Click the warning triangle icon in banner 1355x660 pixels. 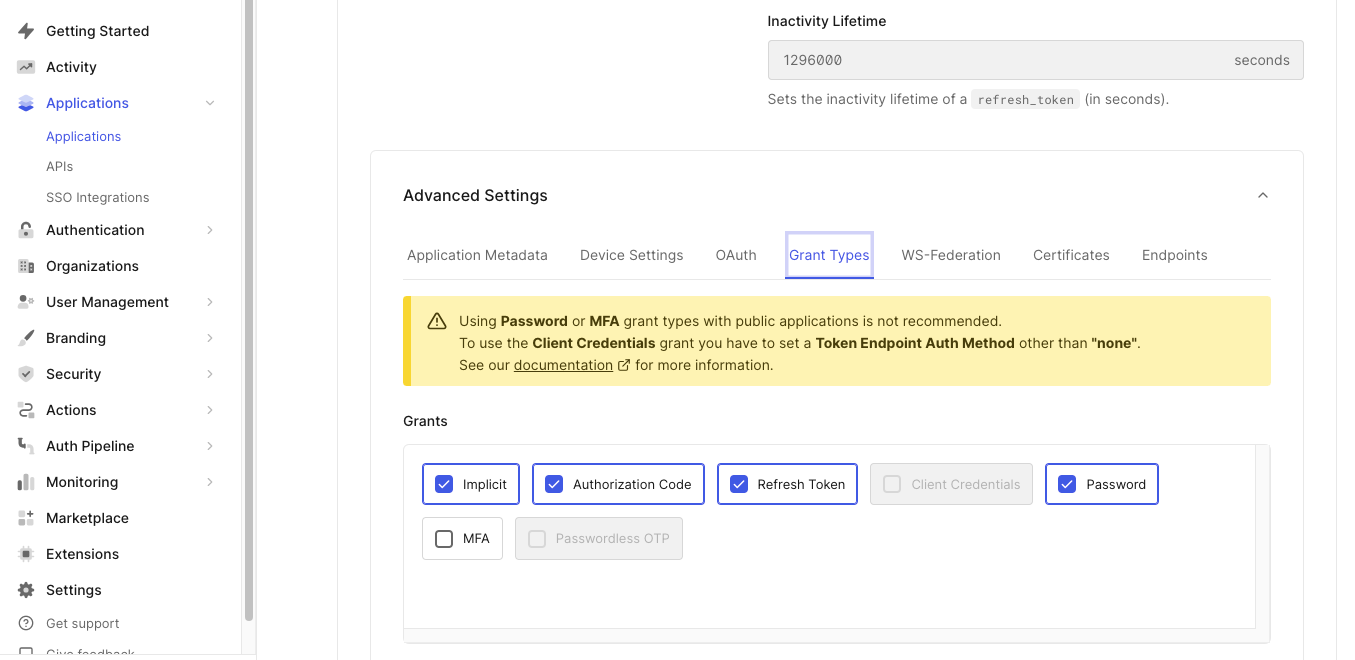(437, 321)
